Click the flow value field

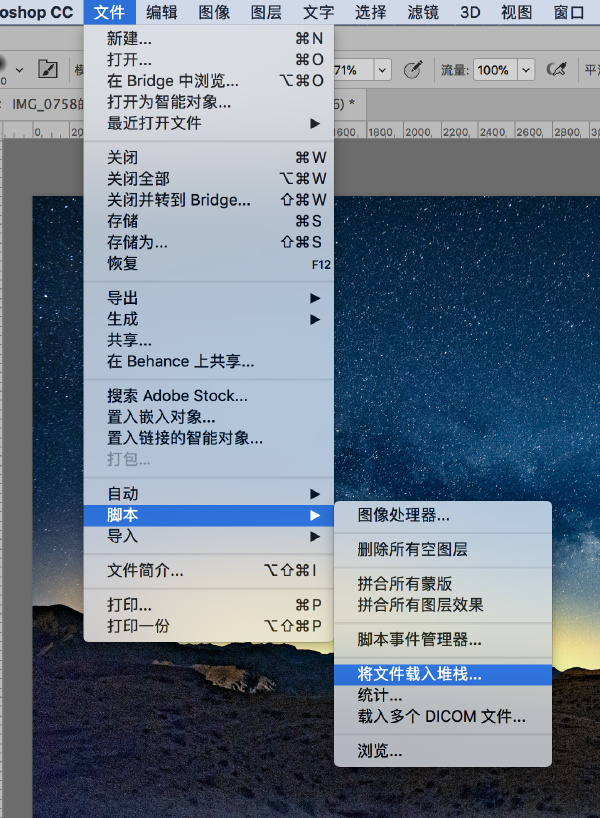click(495, 70)
